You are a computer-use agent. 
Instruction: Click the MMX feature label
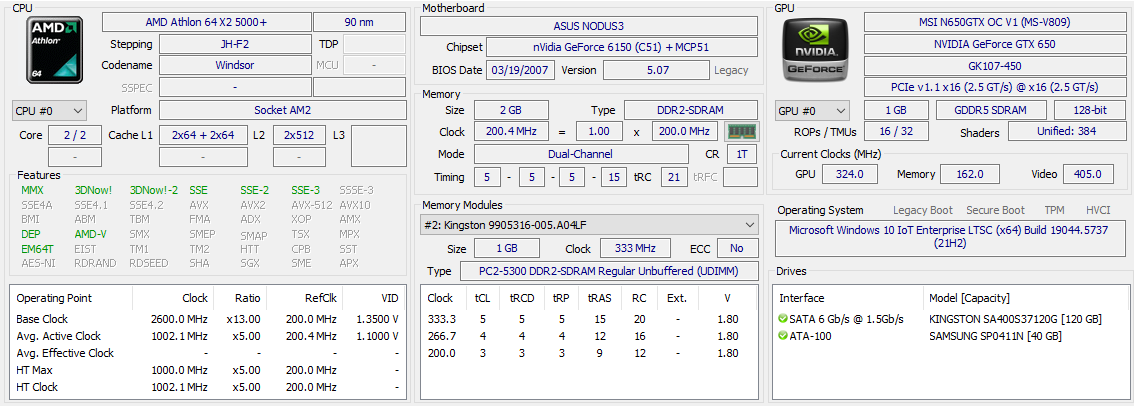33,190
